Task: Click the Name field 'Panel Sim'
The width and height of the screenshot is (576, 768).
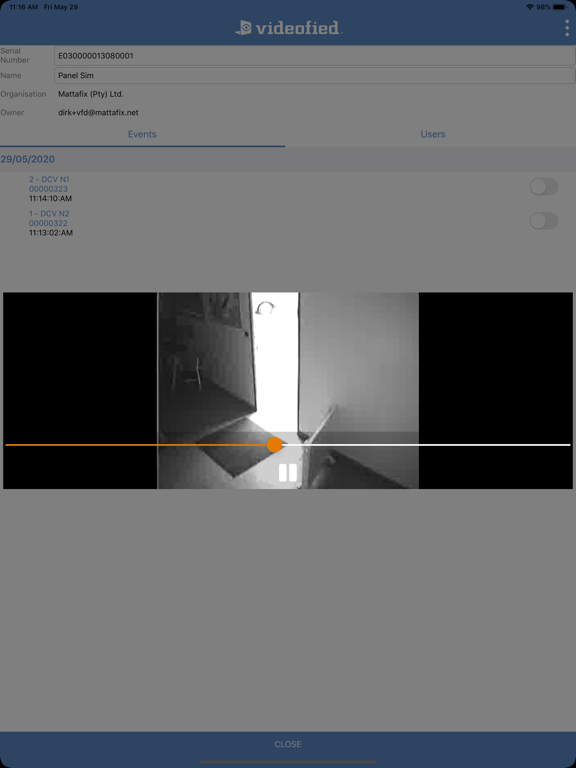Action: pyautogui.click(x=314, y=75)
